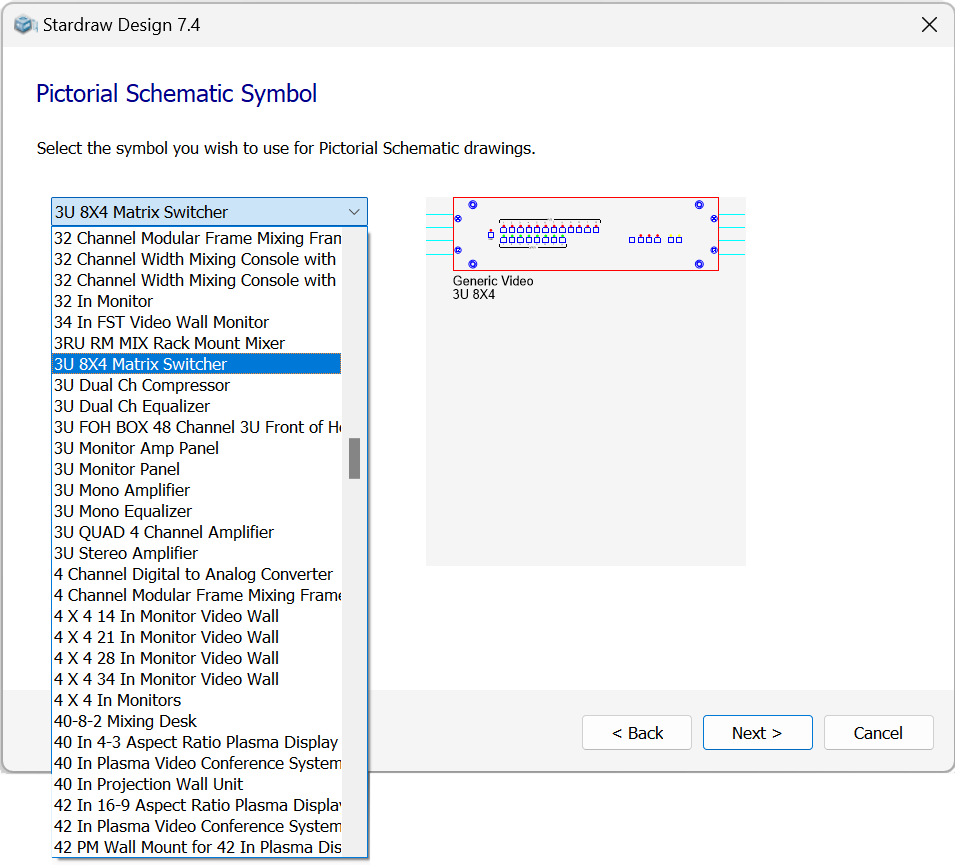Select 42 In 16-9 Aspect Ratio Plasma Display
The height and width of the screenshot is (865, 955).
(197, 806)
